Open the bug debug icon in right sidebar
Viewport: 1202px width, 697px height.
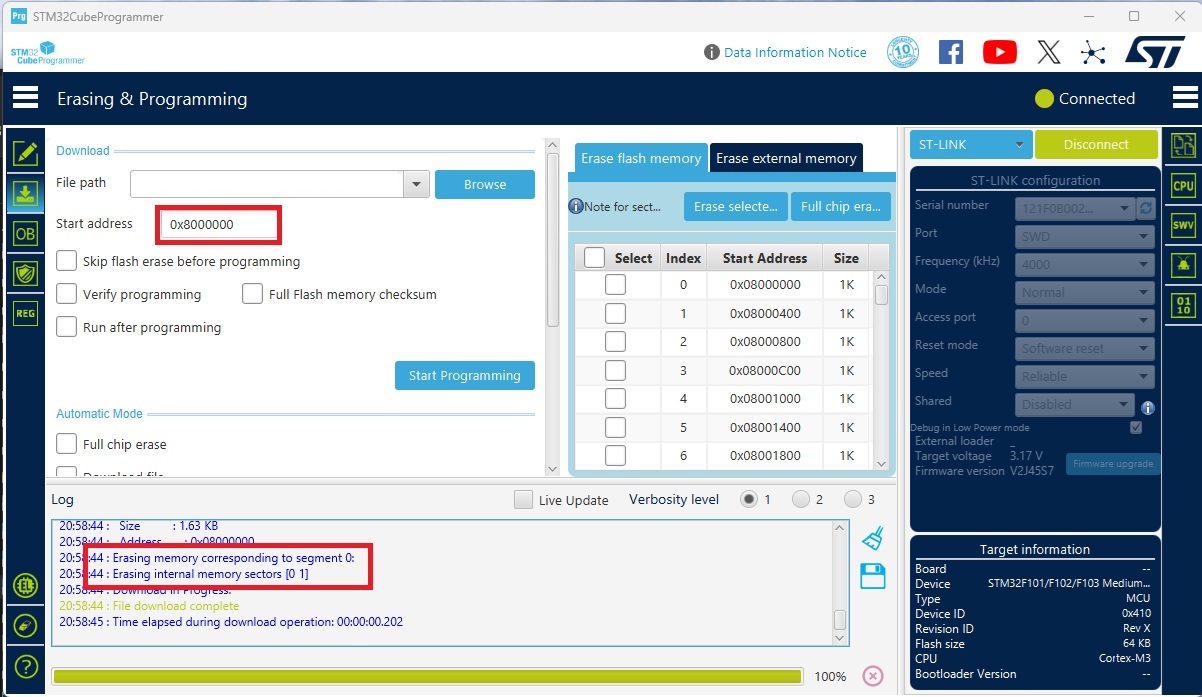[1183, 265]
